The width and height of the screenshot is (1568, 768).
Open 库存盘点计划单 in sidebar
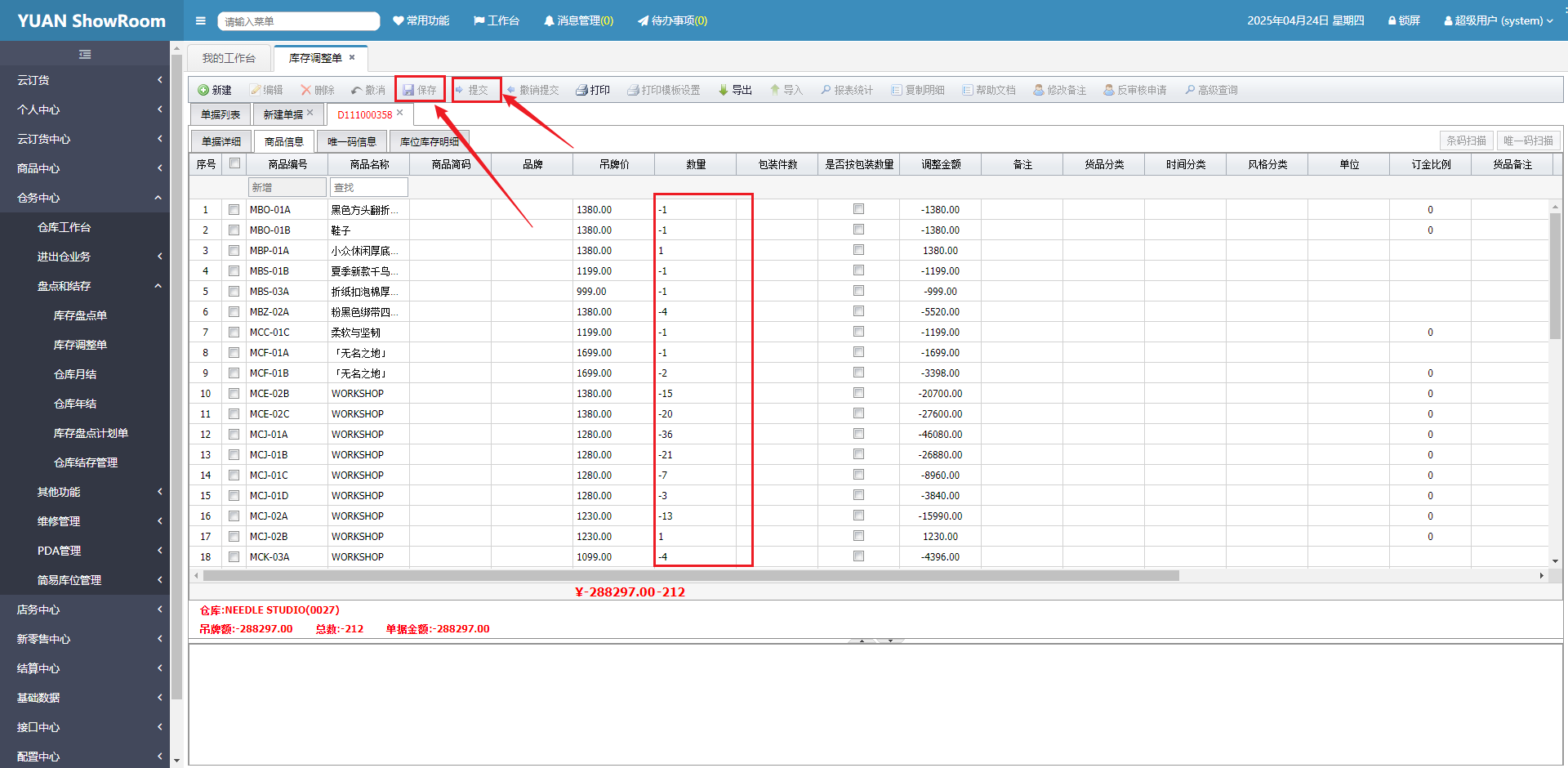[x=91, y=433]
